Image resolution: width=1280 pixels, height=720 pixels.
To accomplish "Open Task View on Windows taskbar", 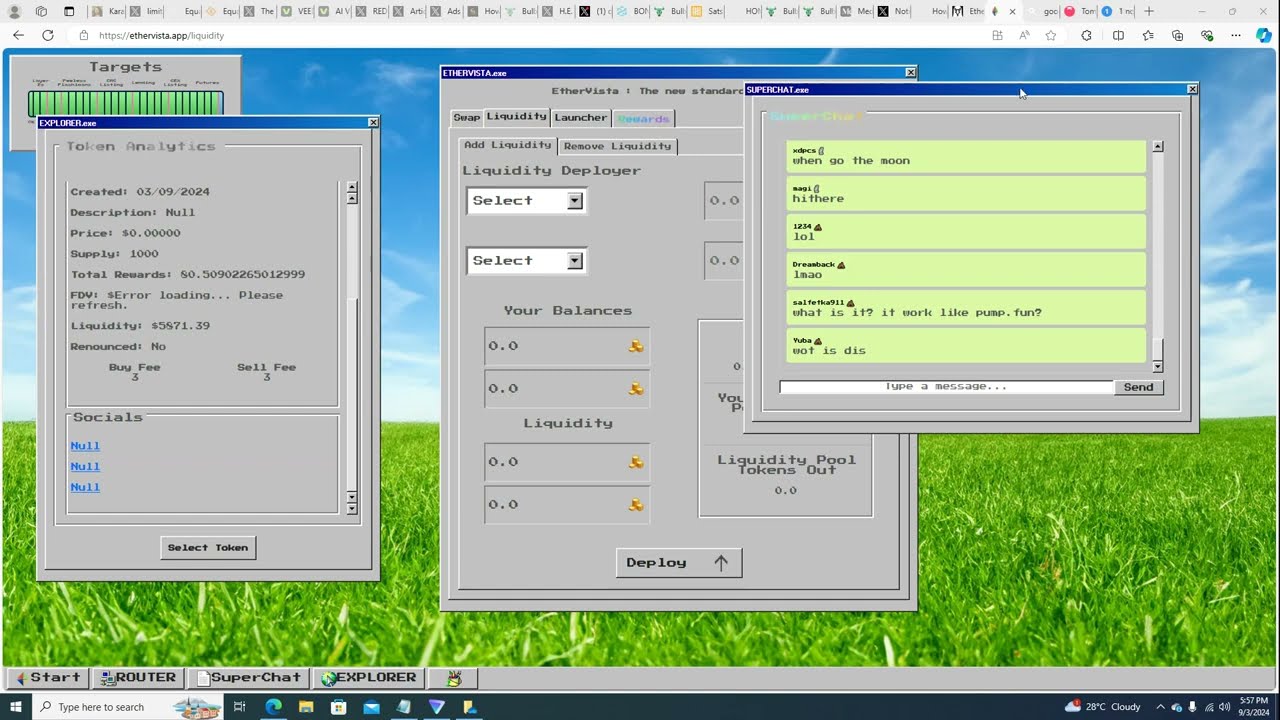I will pos(239,707).
